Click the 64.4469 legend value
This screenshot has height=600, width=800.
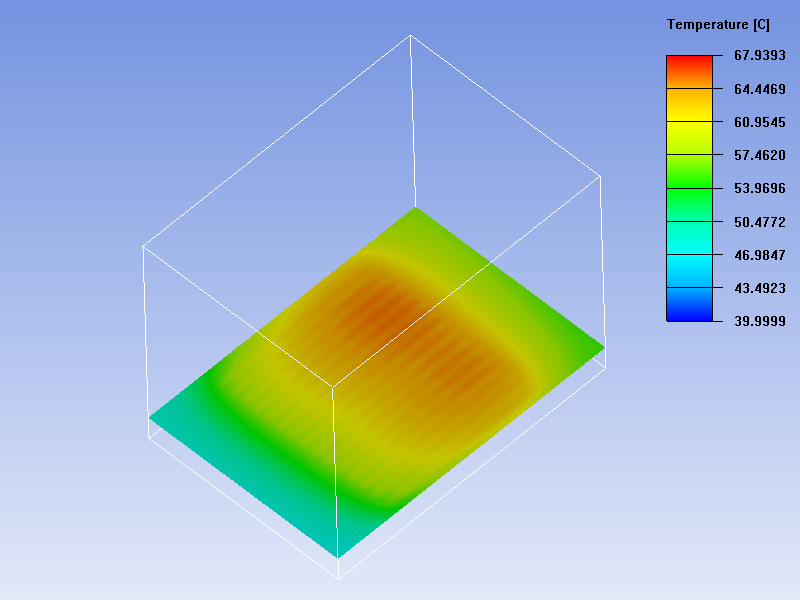760,89
